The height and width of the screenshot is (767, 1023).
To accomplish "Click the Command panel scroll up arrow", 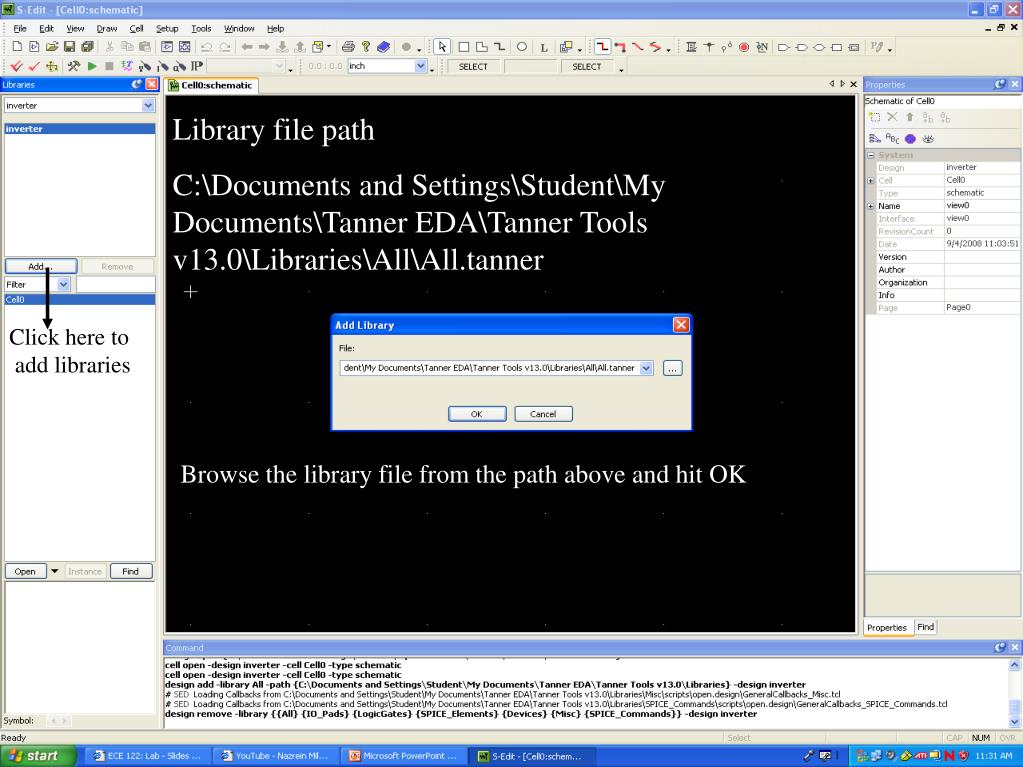I will tap(1015, 665).
